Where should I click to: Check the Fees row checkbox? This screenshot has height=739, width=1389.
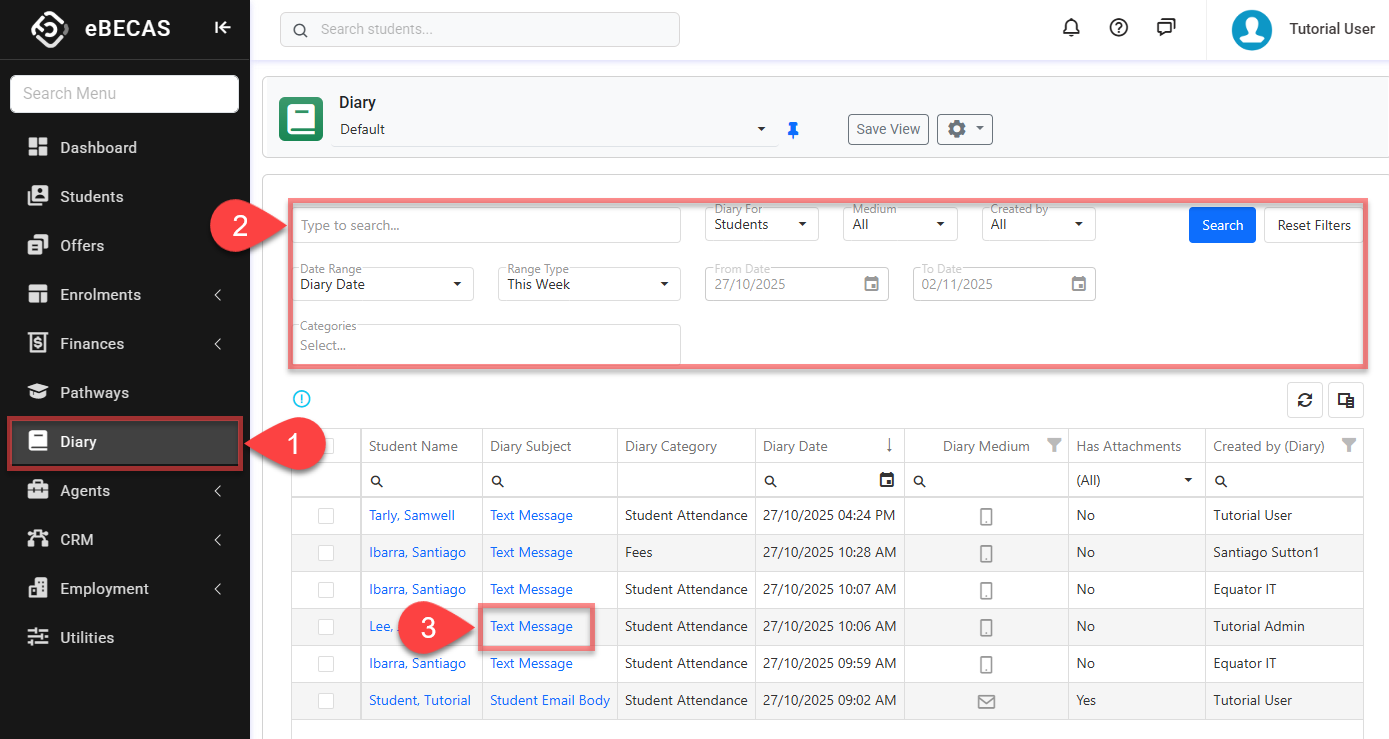326,553
